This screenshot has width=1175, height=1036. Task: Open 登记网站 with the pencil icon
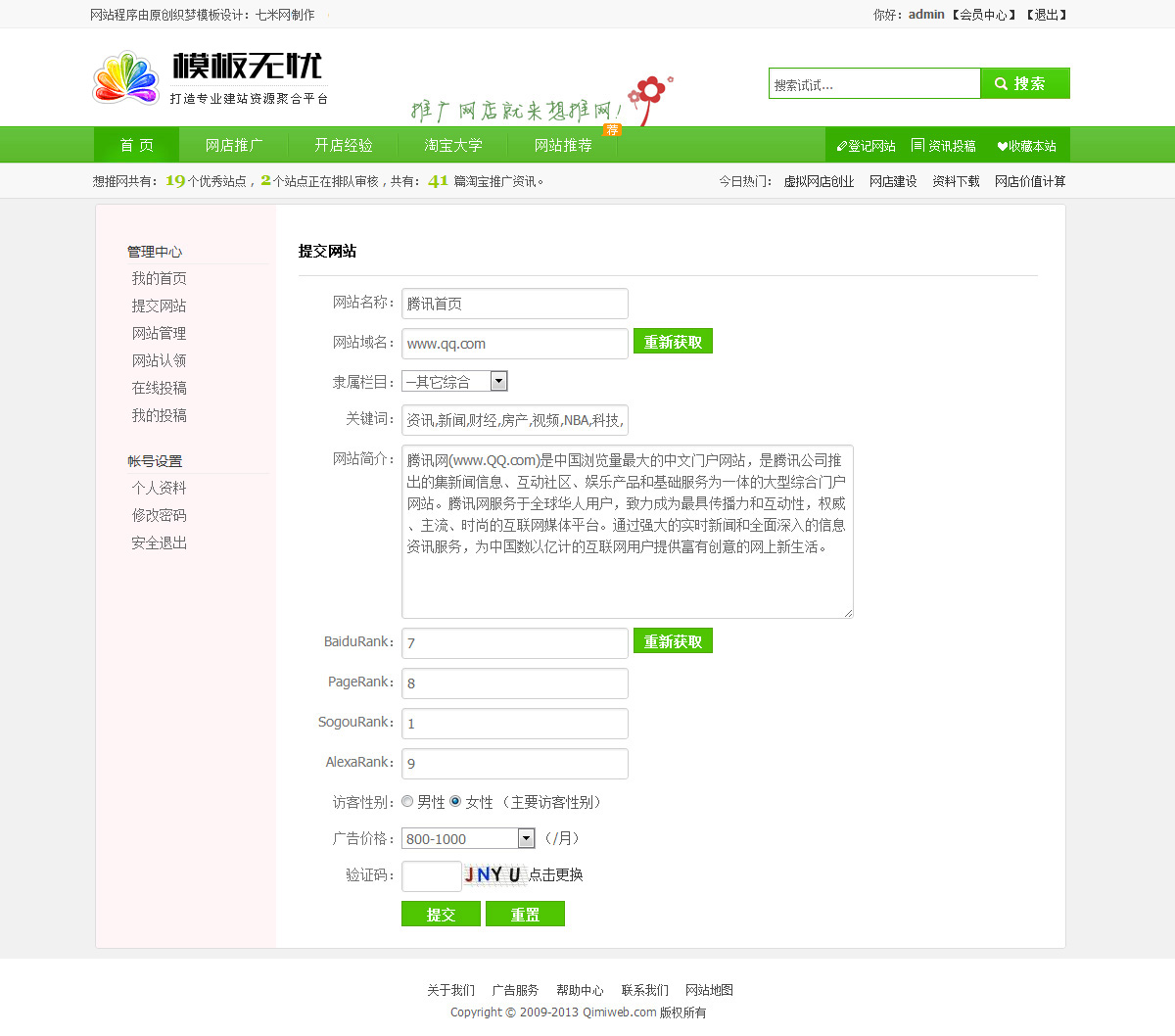tap(866, 146)
